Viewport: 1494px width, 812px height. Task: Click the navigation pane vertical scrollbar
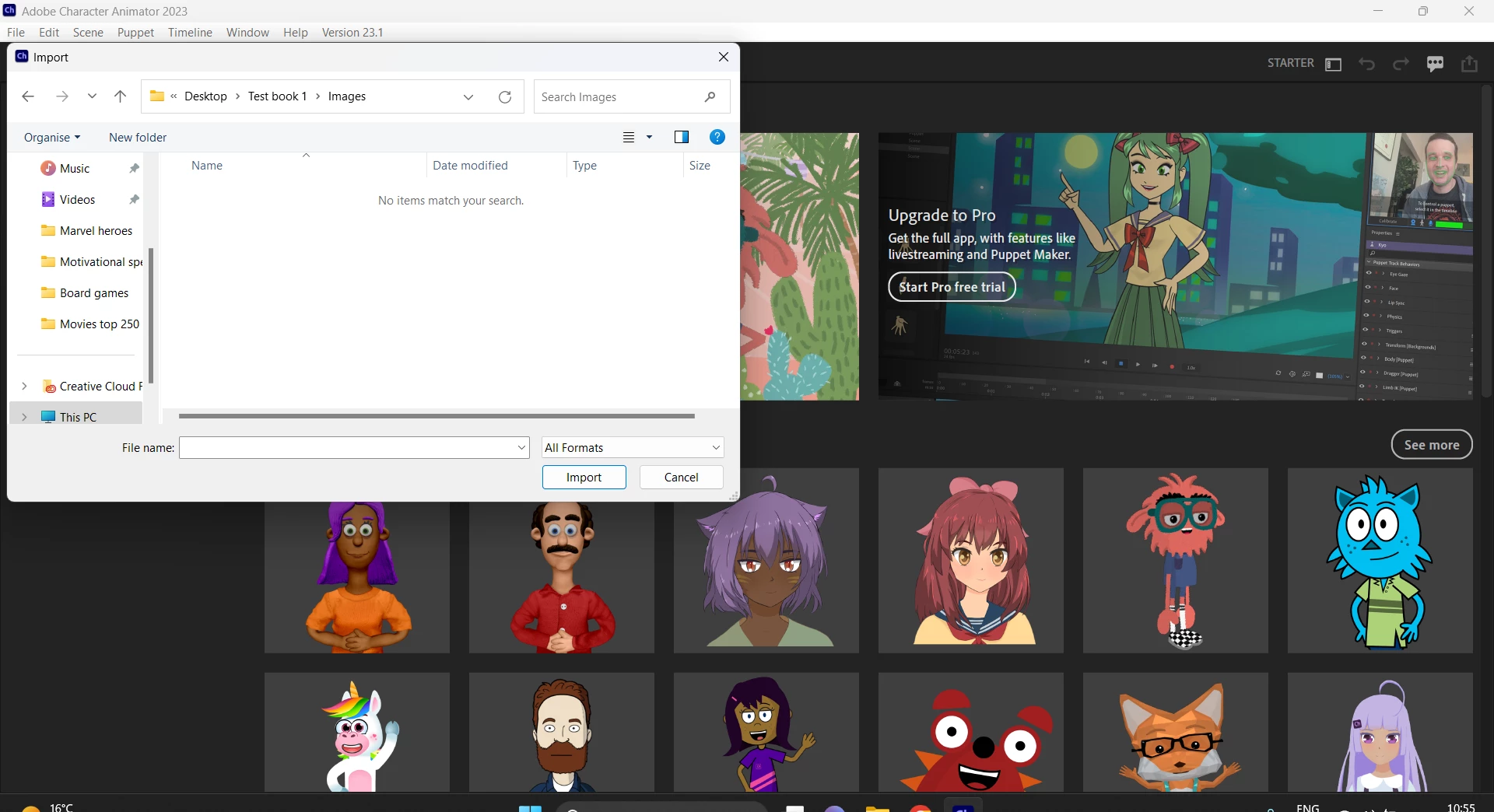[151, 316]
